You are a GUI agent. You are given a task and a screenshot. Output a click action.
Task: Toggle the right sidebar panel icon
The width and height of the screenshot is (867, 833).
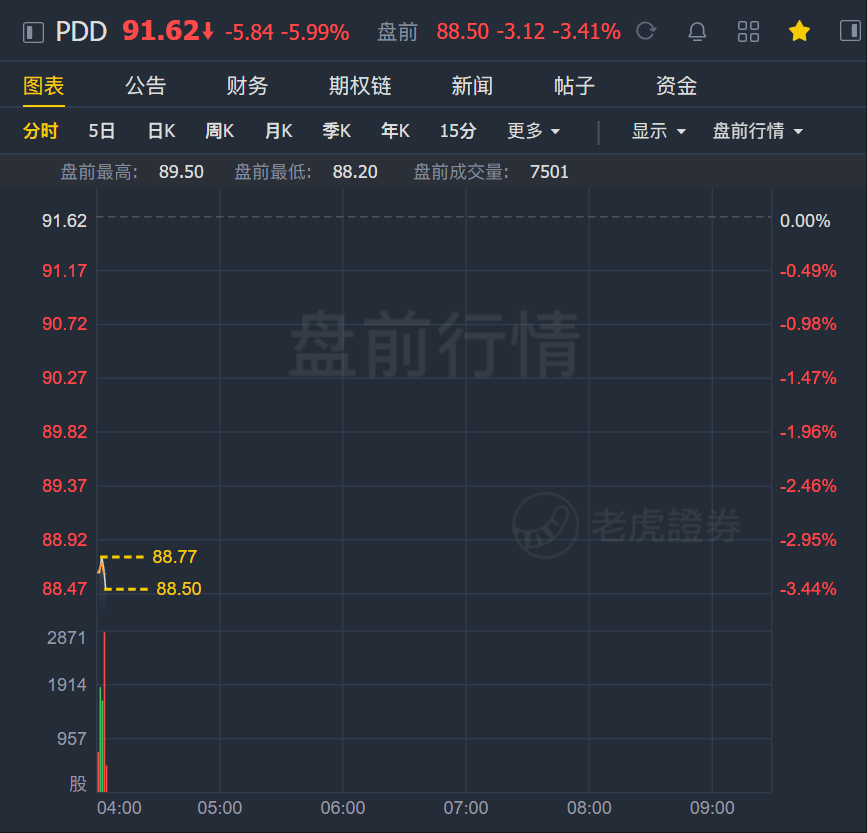click(x=850, y=30)
